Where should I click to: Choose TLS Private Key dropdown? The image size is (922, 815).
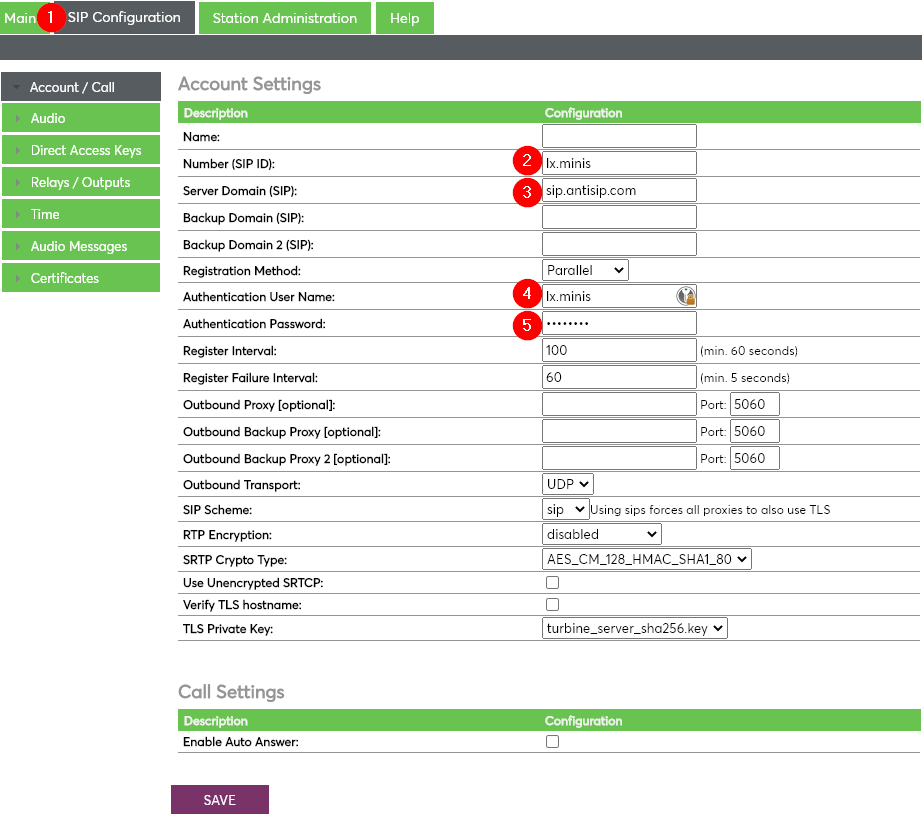[634, 628]
